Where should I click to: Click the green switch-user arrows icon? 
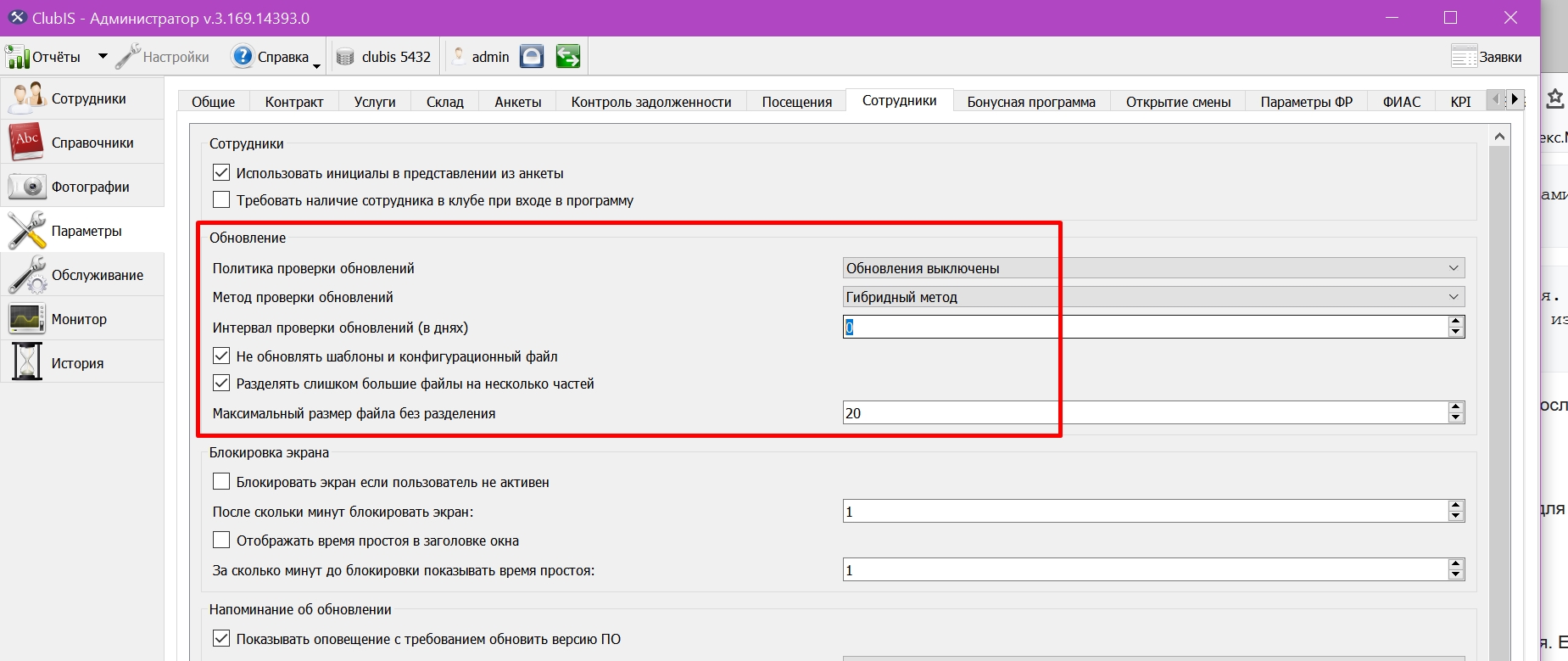click(568, 57)
